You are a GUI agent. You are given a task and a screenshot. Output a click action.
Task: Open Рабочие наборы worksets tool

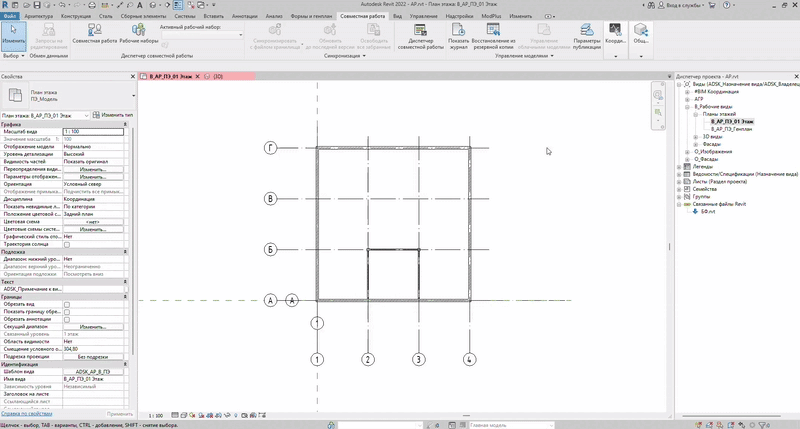pos(138,34)
